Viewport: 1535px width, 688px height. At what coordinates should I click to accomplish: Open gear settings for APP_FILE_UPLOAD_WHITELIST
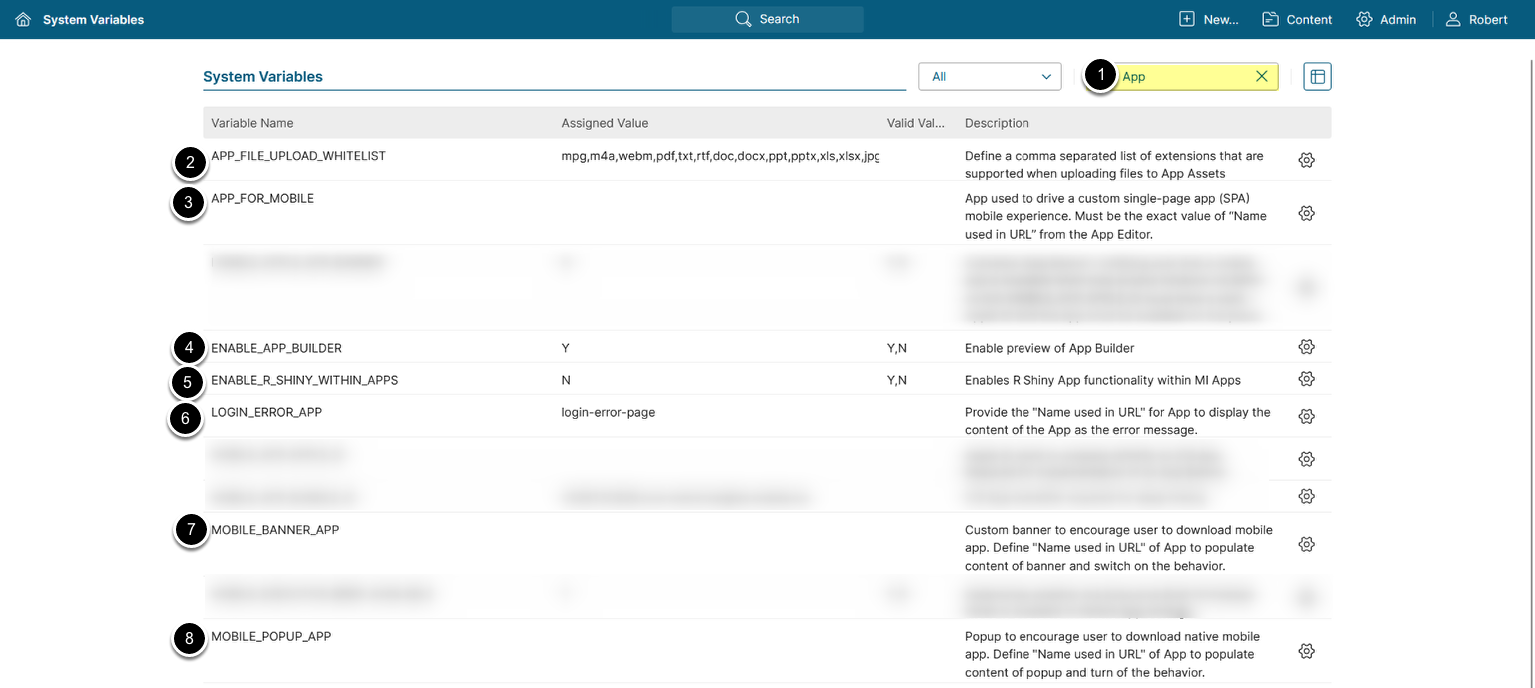(x=1306, y=160)
